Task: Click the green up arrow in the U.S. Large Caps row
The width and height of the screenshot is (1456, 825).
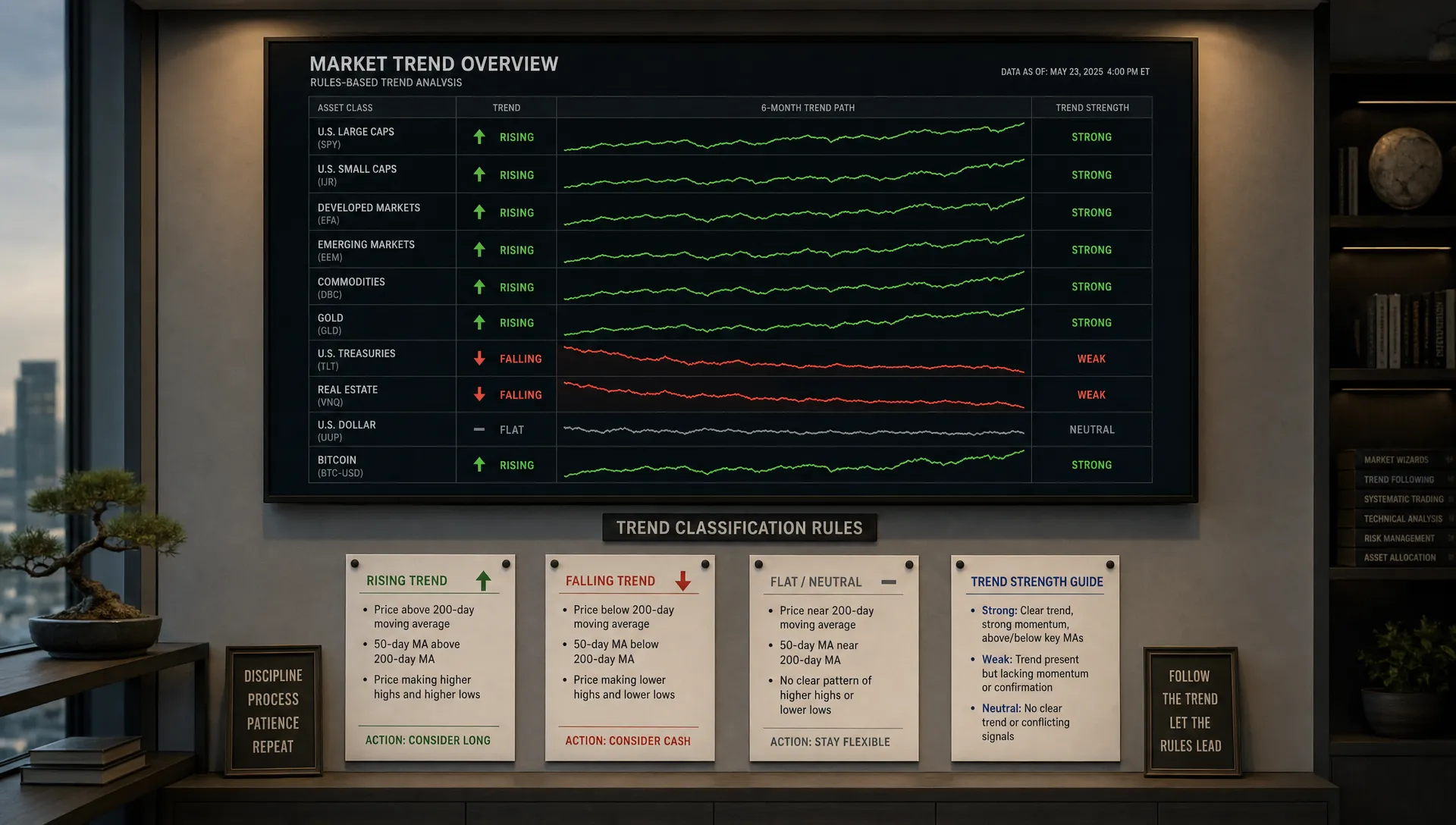Action: (479, 137)
